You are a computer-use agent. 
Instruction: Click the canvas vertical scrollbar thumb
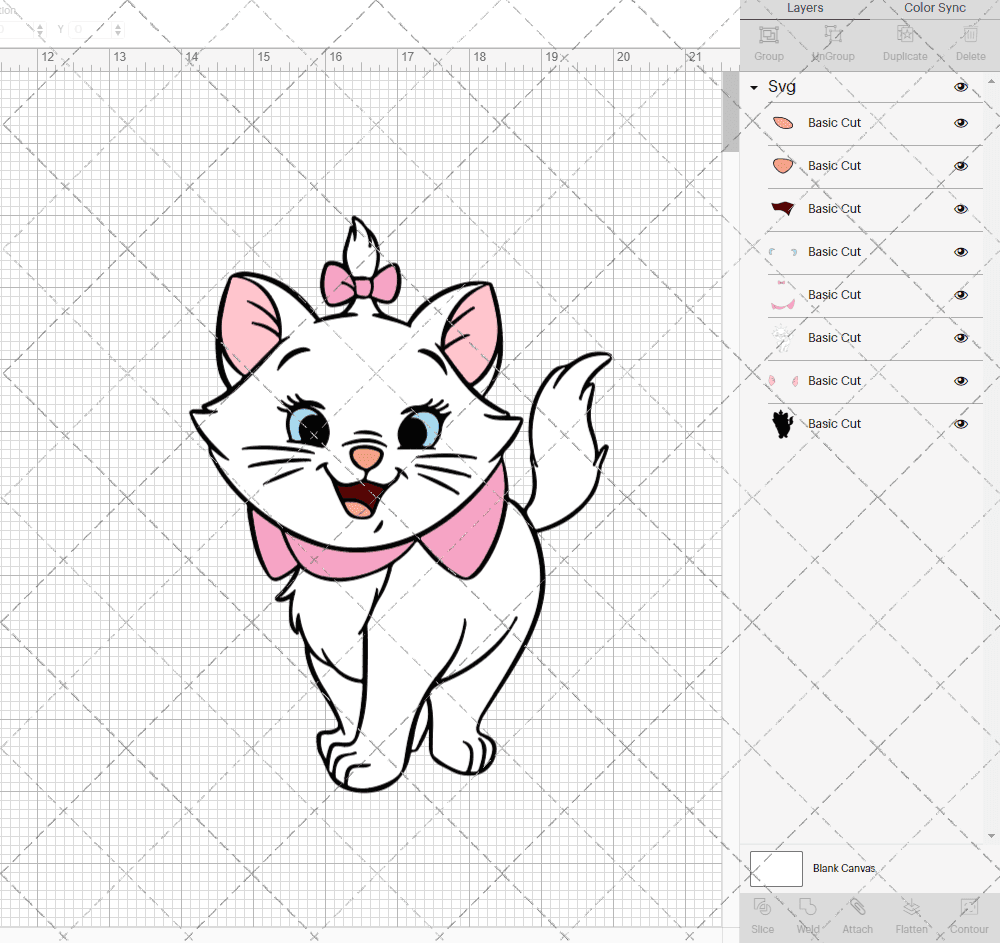tap(730, 112)
